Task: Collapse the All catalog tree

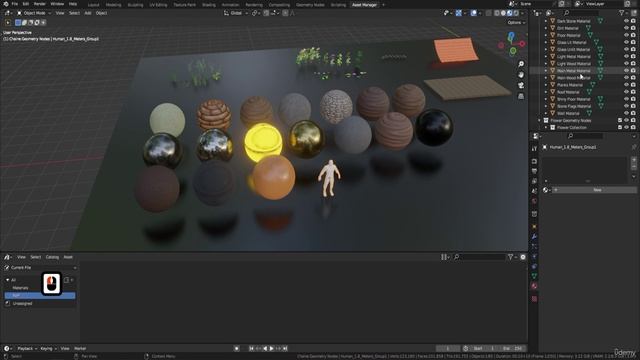Action: click(7, 280)
